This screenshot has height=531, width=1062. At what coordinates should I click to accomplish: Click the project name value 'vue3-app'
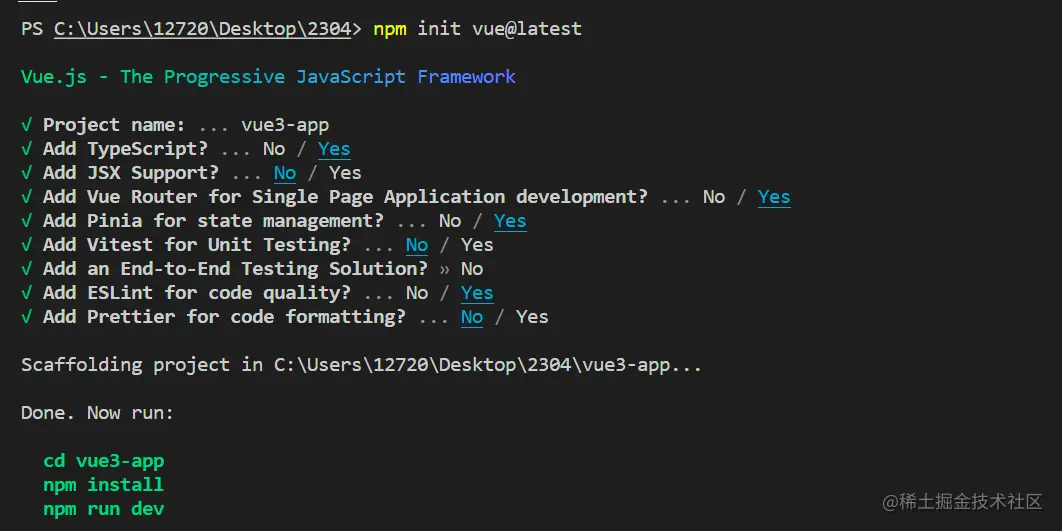coord(285,125)
